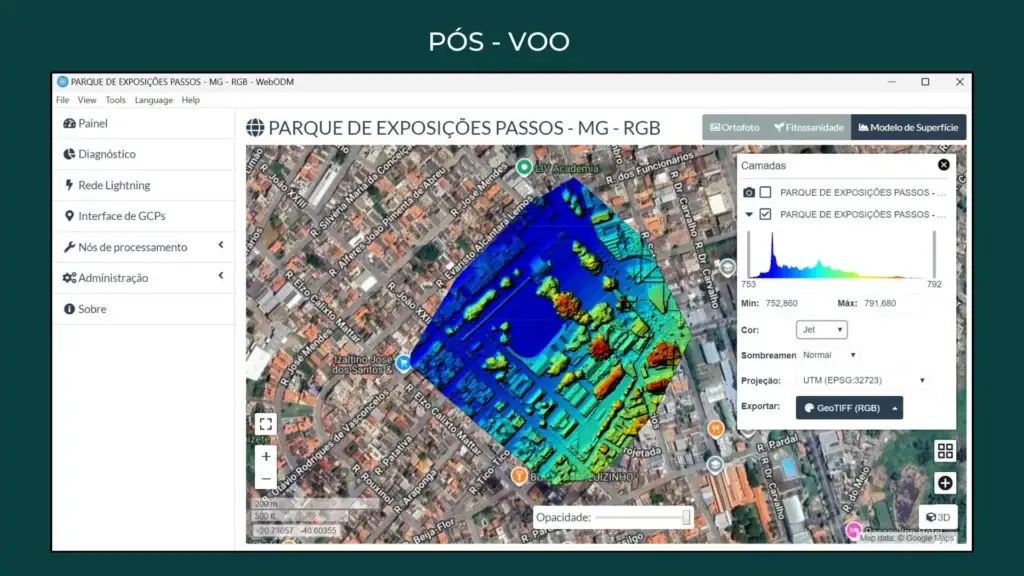This screenshot has width=1024, height=576.
Task: Click the globe icon beside project title
Action: 255,127
